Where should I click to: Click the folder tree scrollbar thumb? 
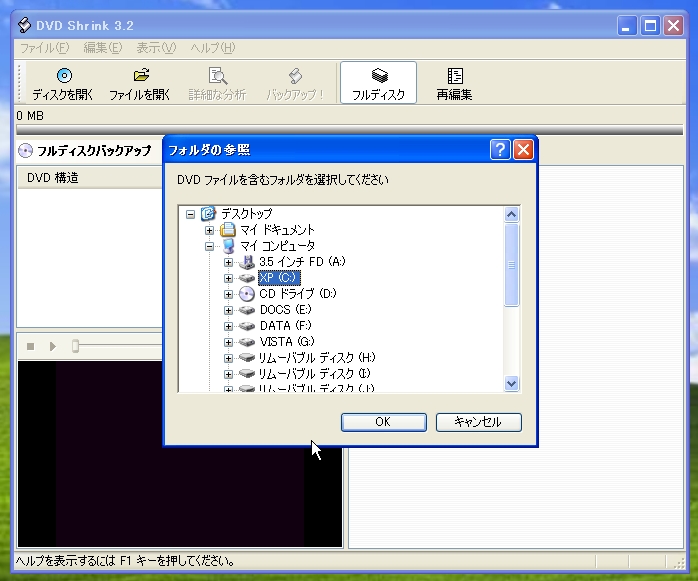click(511, 265)
